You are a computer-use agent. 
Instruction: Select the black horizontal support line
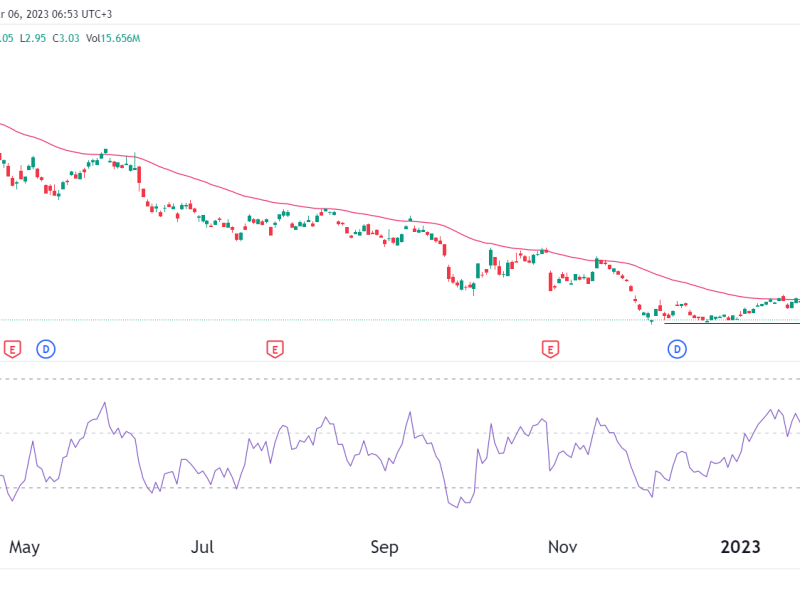[730, 323]
